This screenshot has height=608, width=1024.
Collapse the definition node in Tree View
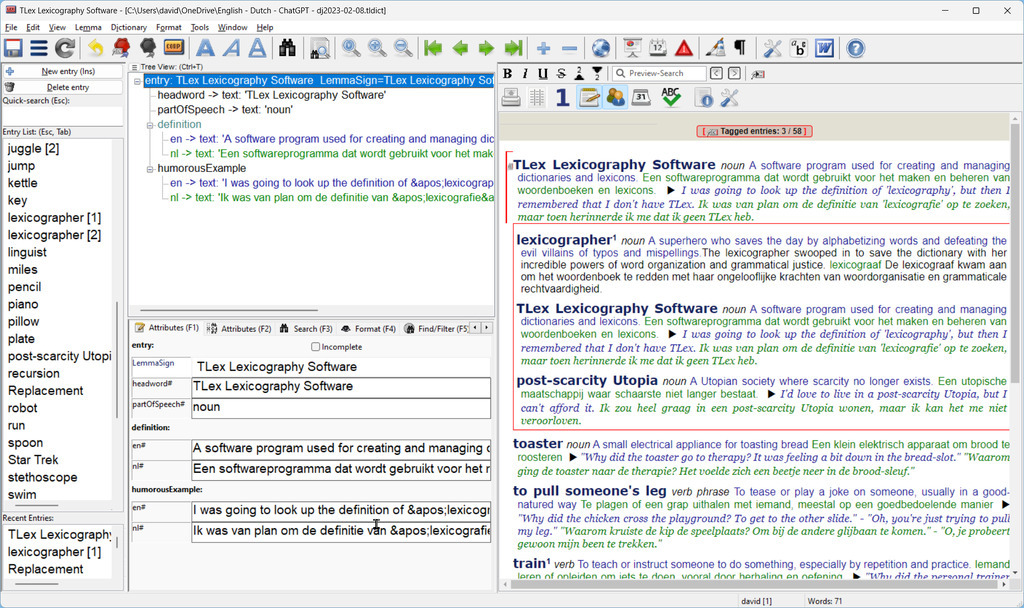point(150,125)
